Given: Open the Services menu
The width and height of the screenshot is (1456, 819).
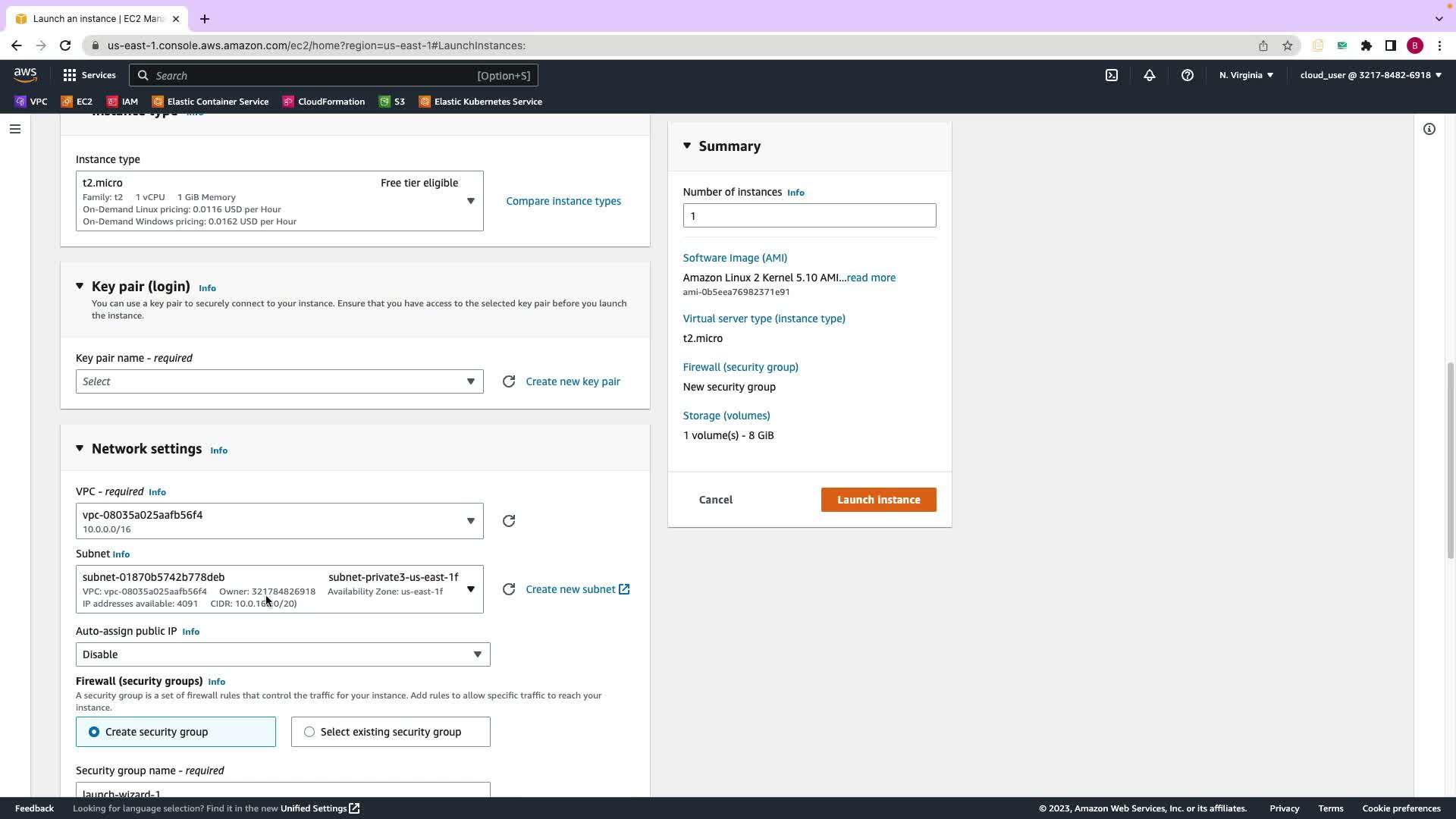Looking at the screenshot, I should click(x=89, y=75).
